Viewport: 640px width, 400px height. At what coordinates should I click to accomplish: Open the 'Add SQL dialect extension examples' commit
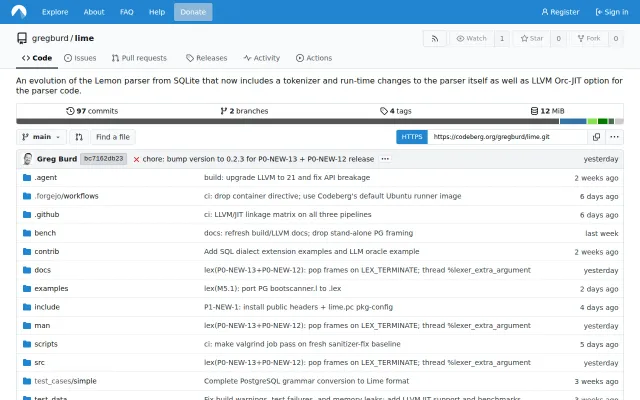pyautogui.click(x=311, y=251)
